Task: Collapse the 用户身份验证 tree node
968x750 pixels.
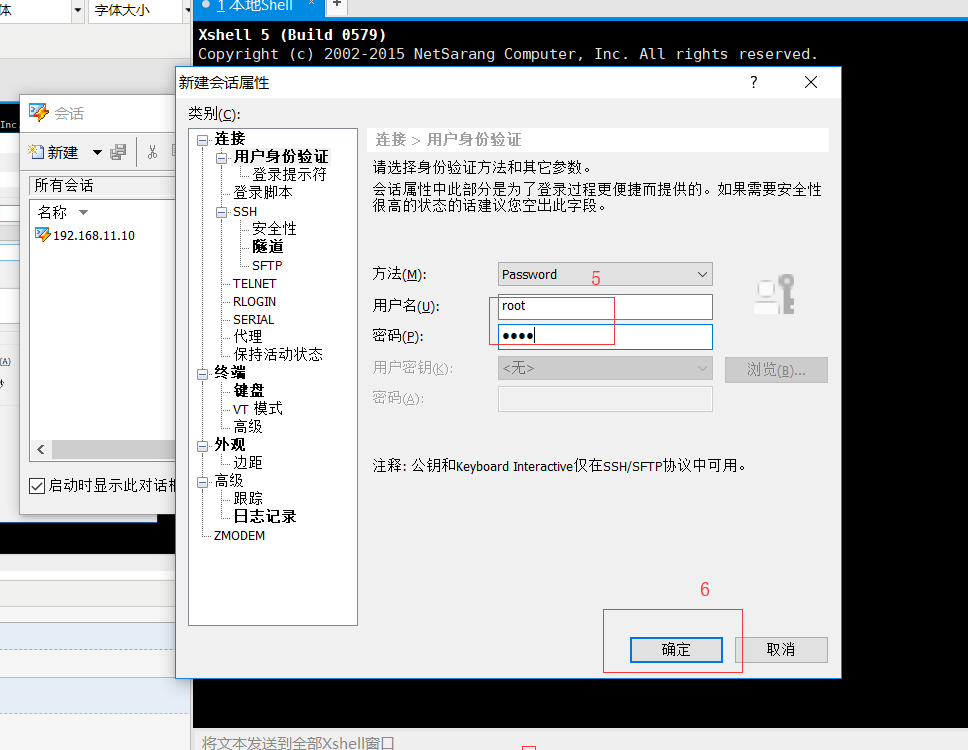Action: (221, 158)
